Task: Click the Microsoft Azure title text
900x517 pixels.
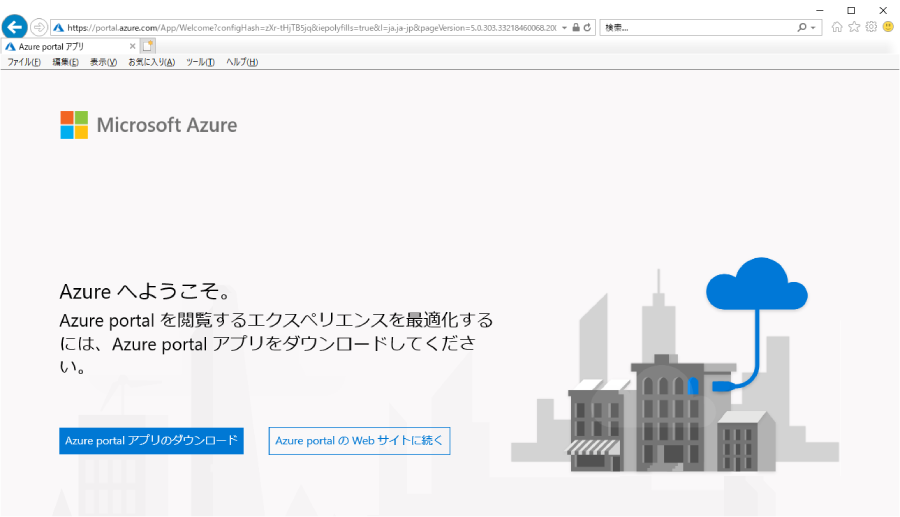Action: tap(167, 125)
